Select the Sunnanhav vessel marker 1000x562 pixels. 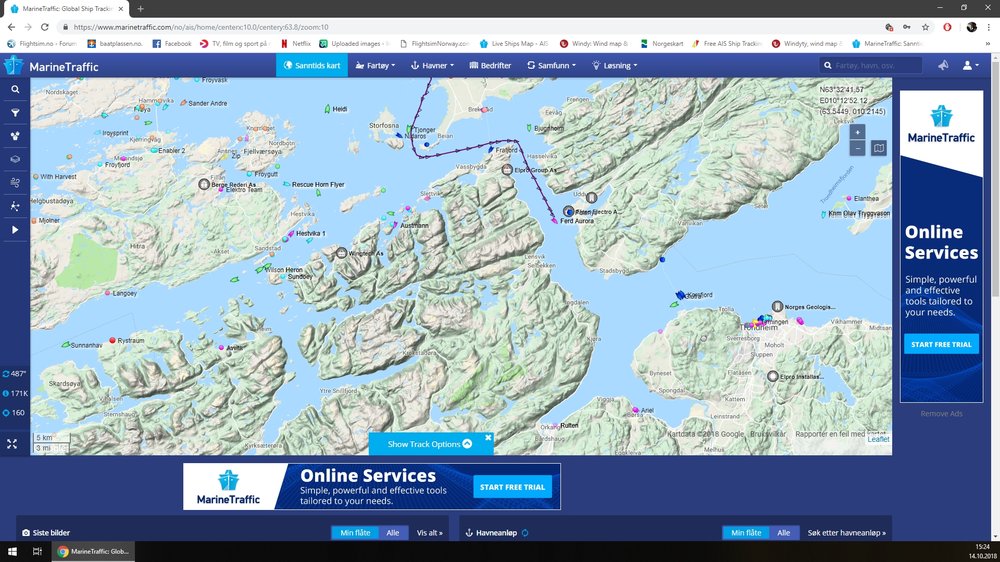(x=65, y=344)
